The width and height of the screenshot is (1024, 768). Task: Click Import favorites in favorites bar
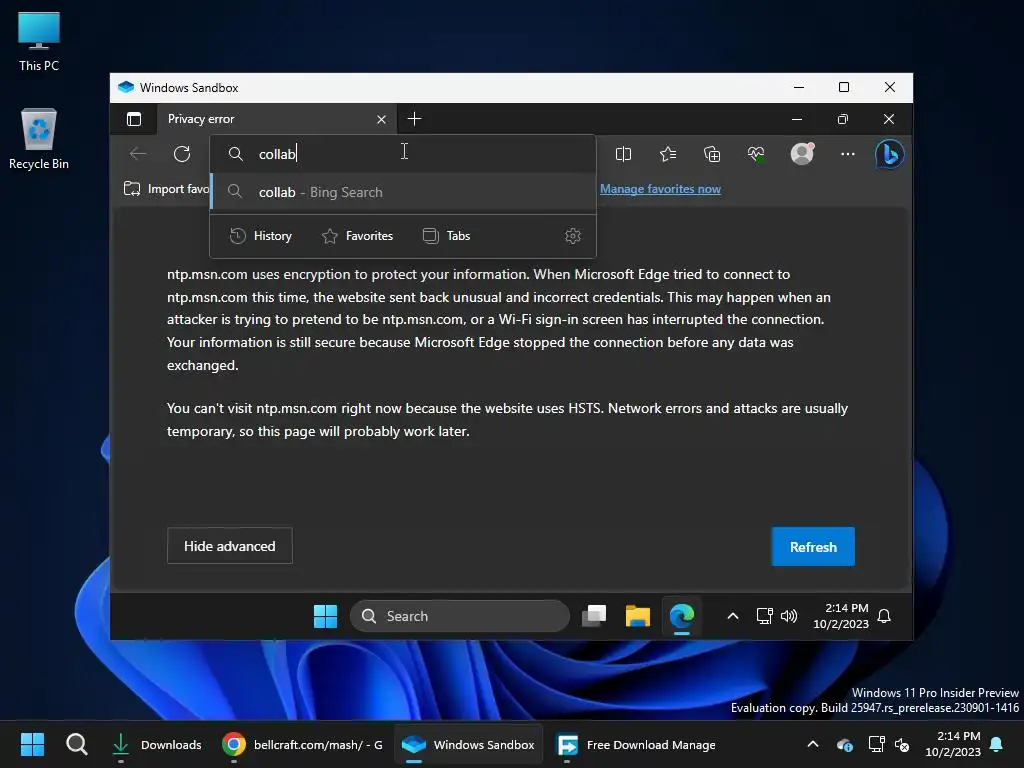167,189
